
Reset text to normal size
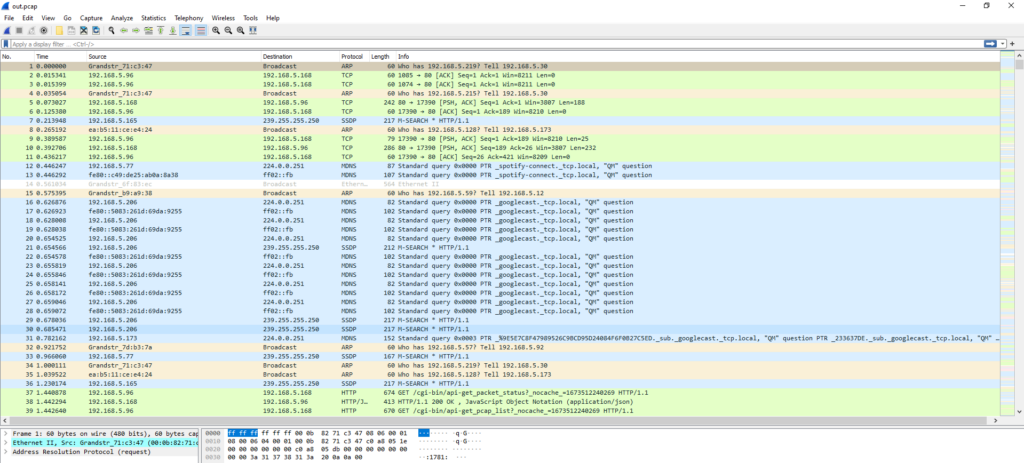(240, 30)
